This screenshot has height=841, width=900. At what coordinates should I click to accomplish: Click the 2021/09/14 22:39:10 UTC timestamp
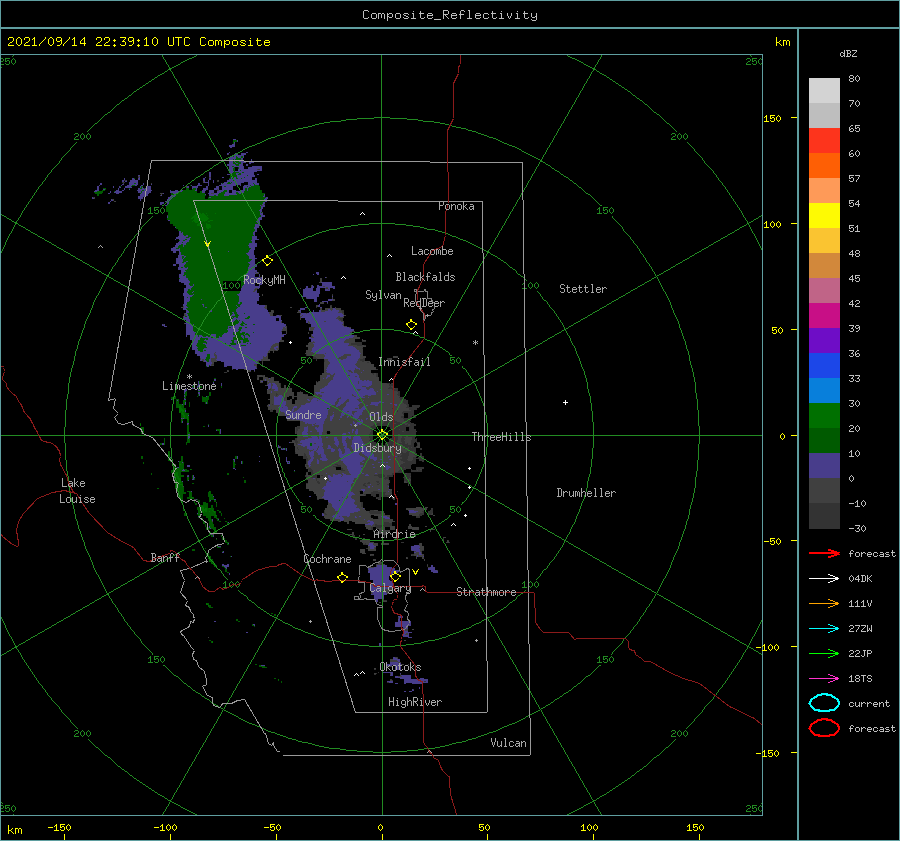[98, 42]
